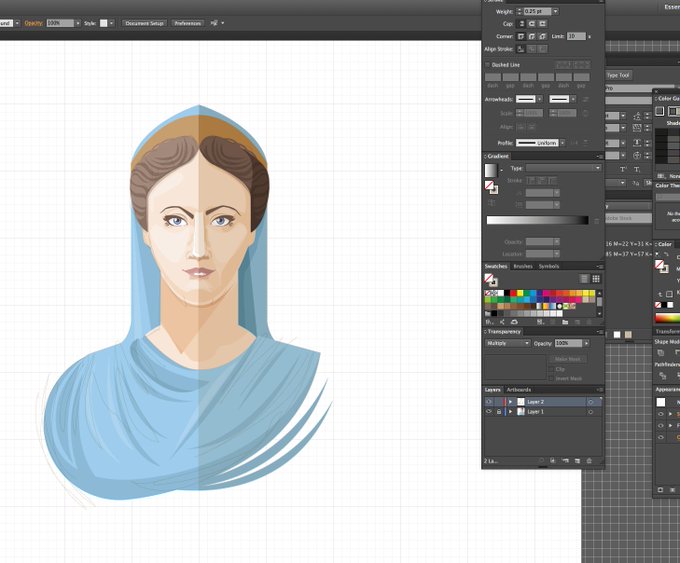The width and height of the screenshot is (680, 563).
Task: Click the Gradient panel tab
Action: coord(498,156)
